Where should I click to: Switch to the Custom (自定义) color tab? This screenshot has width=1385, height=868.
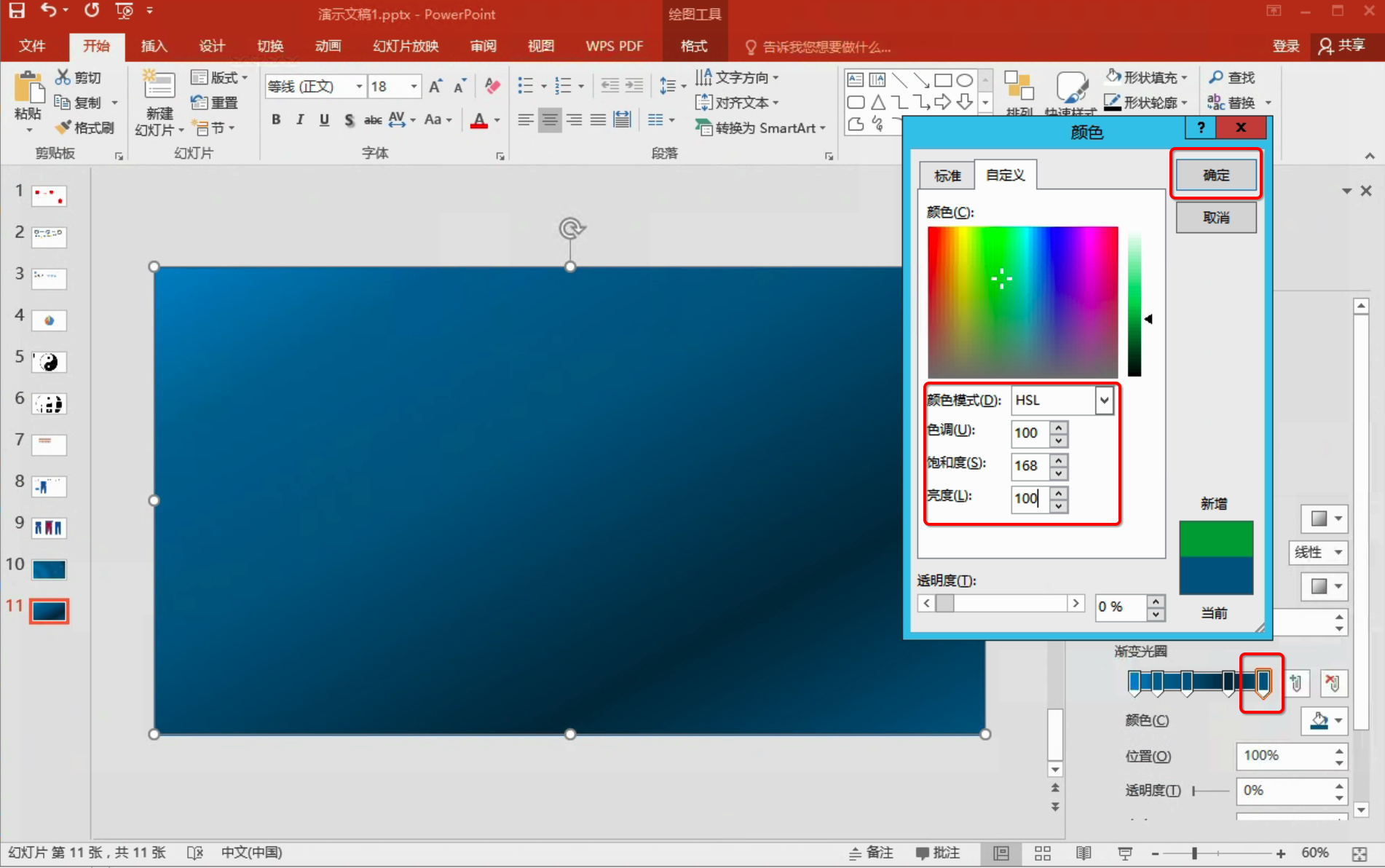pyautogui.click(x=1005, y=175)
